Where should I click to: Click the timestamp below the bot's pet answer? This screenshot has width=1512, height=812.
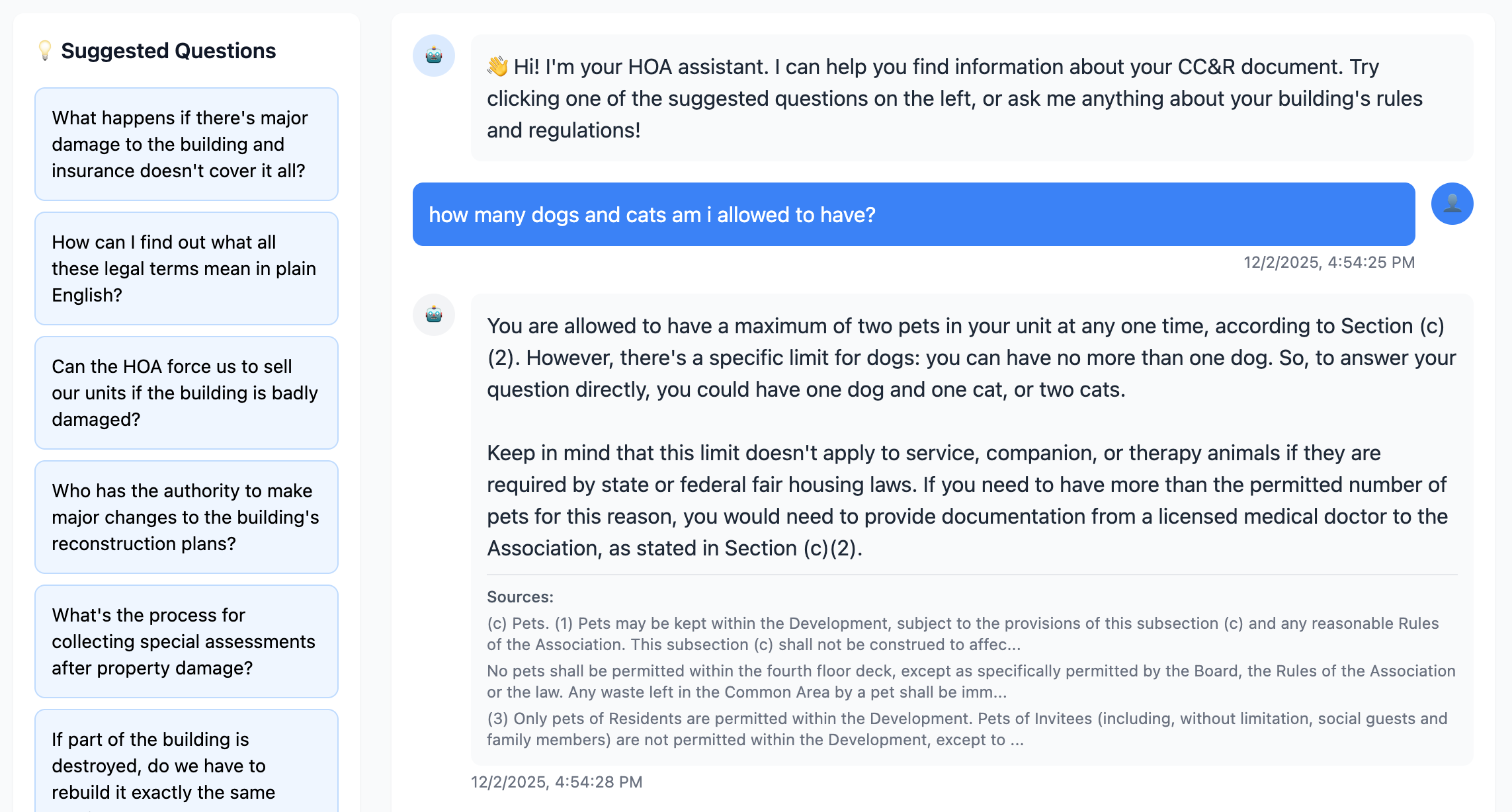point(556,782)
